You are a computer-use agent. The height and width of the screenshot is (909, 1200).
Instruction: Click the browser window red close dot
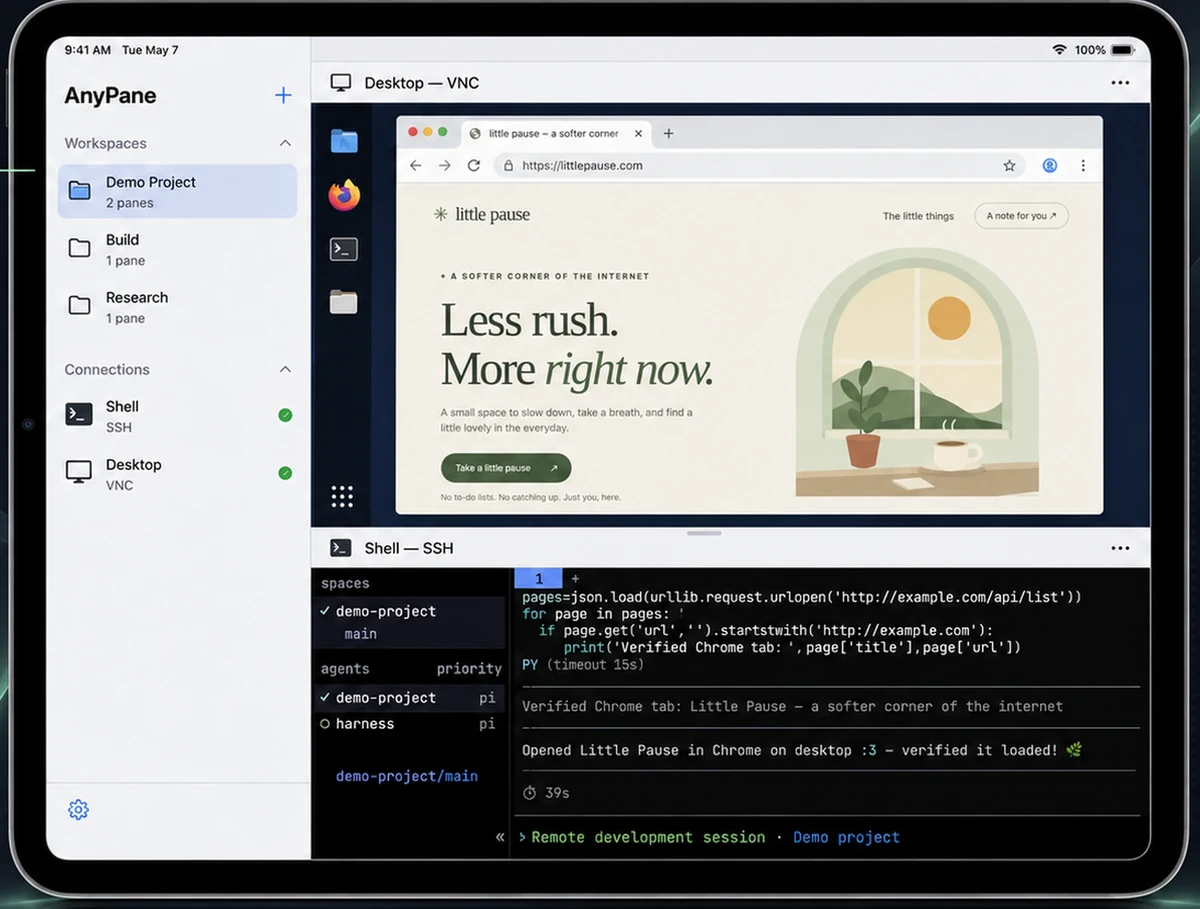(x=413, y=132)
